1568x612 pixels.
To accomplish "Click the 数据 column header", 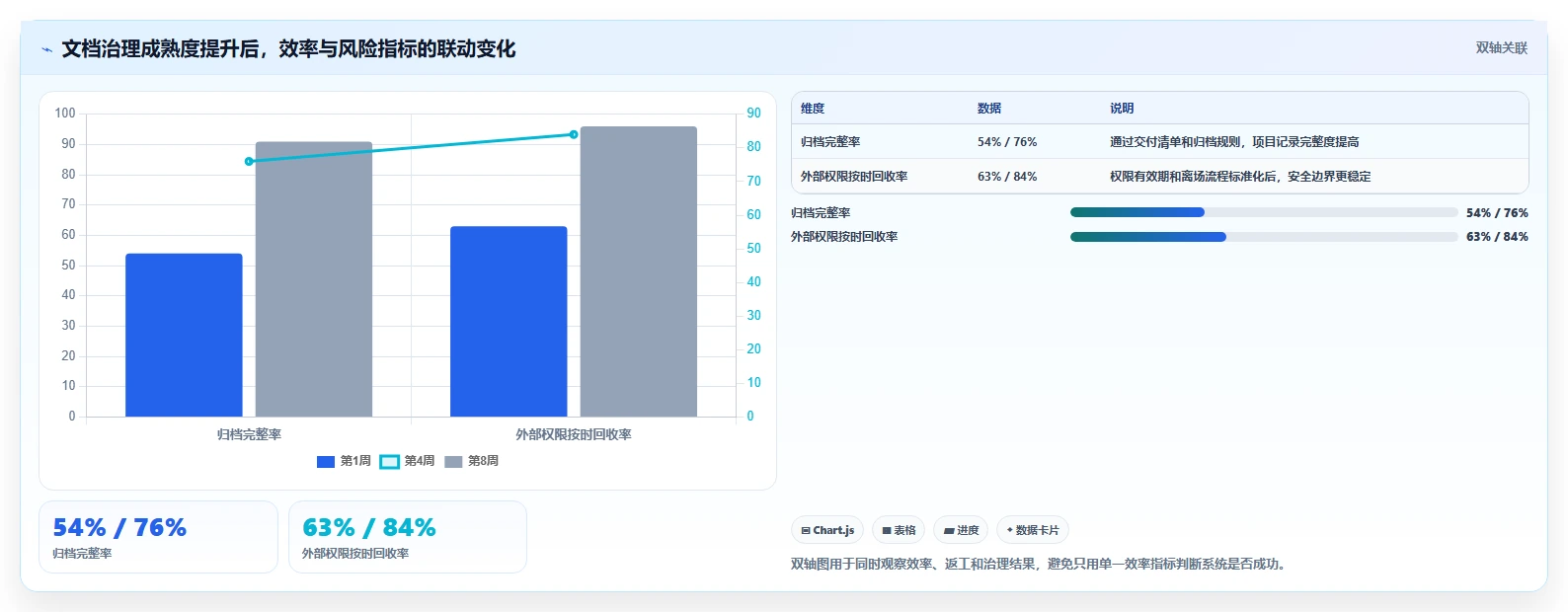I will click(x=989, y=109).
